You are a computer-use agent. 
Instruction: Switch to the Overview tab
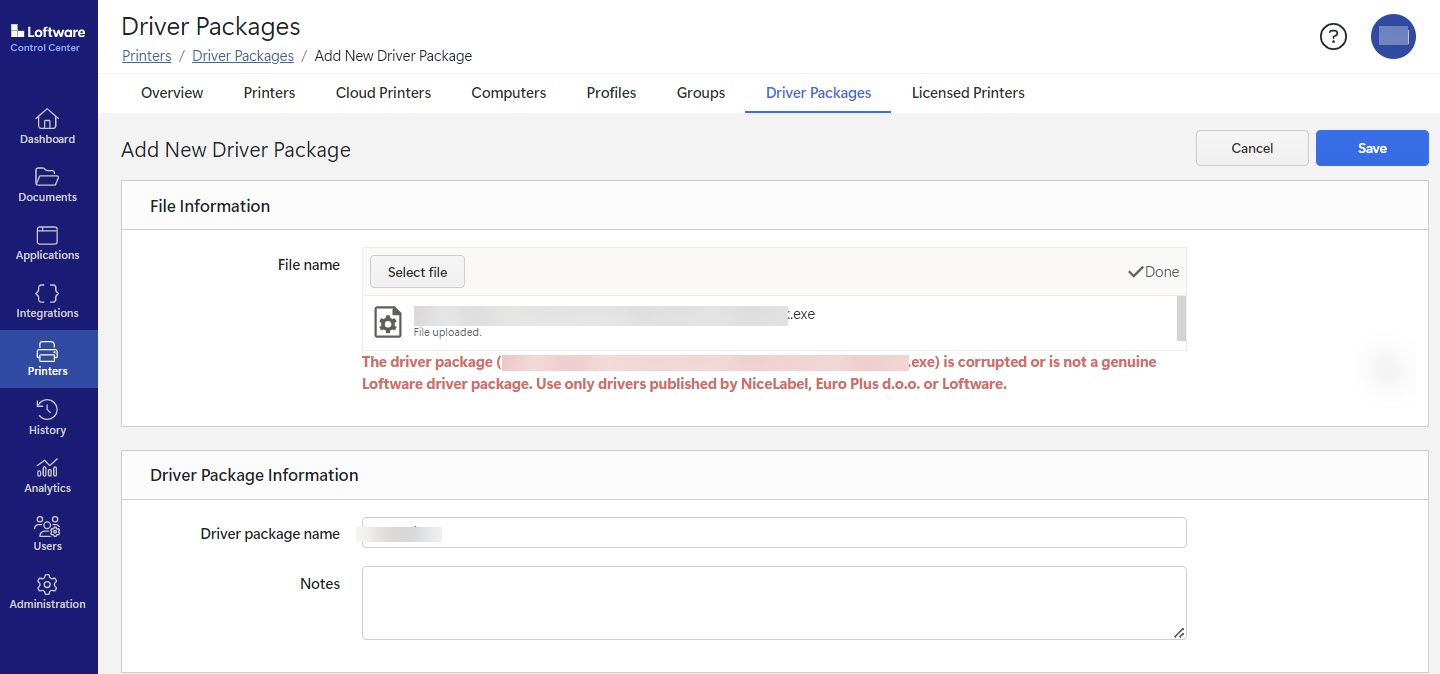coord(172,93)
